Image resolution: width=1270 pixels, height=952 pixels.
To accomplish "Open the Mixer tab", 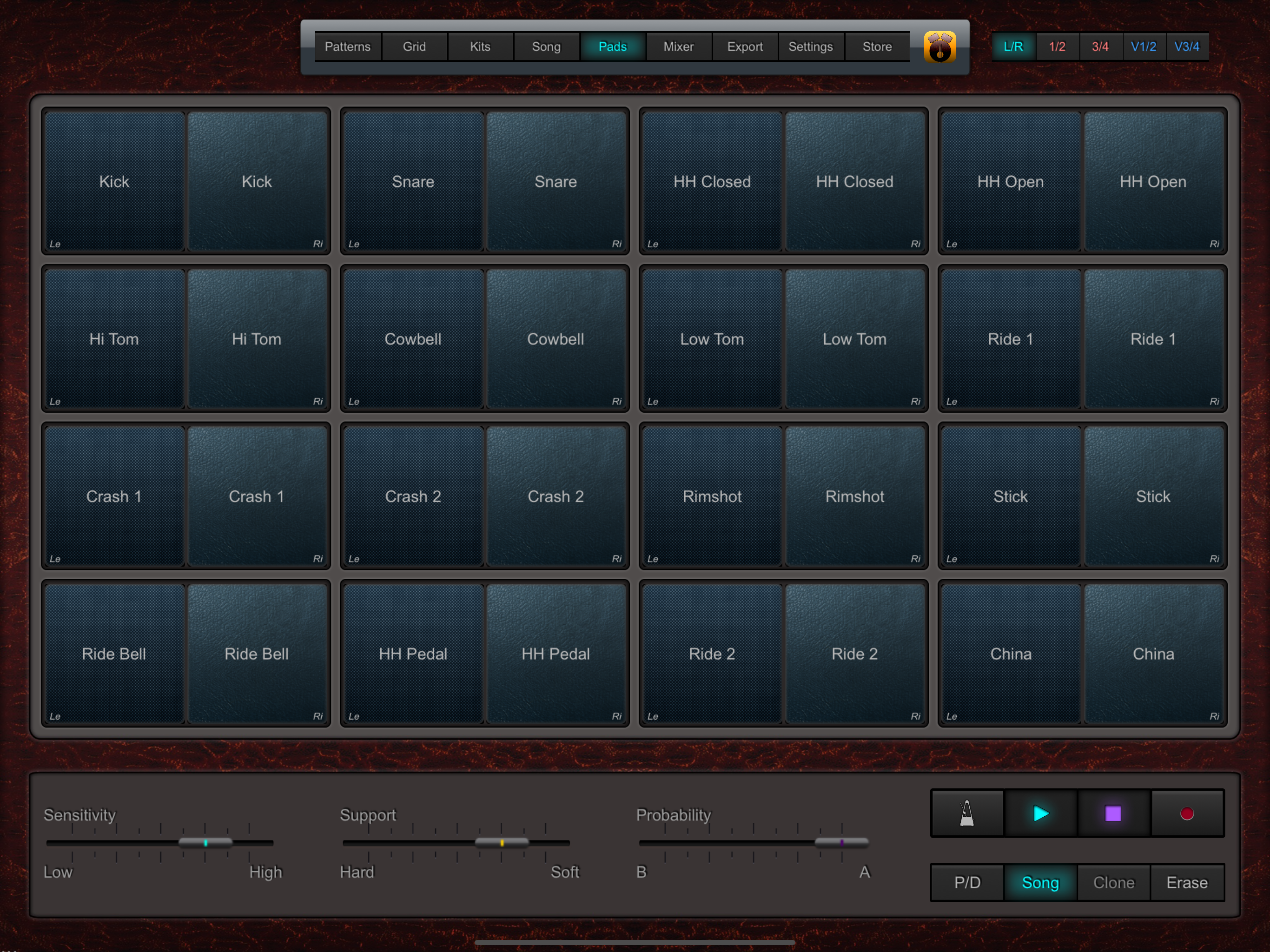I will point(678,46).
